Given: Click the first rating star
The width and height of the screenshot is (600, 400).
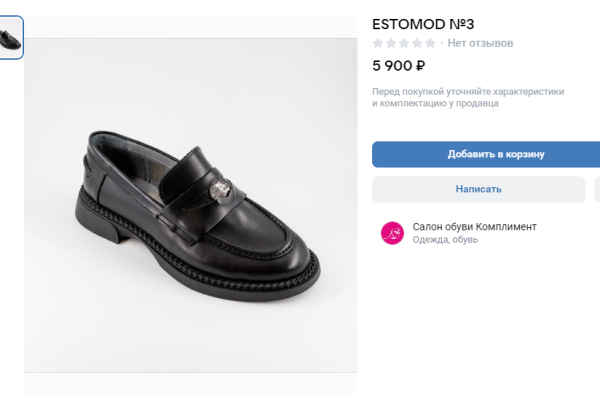Looking at the screenshot, I should [x=378, y=43].
